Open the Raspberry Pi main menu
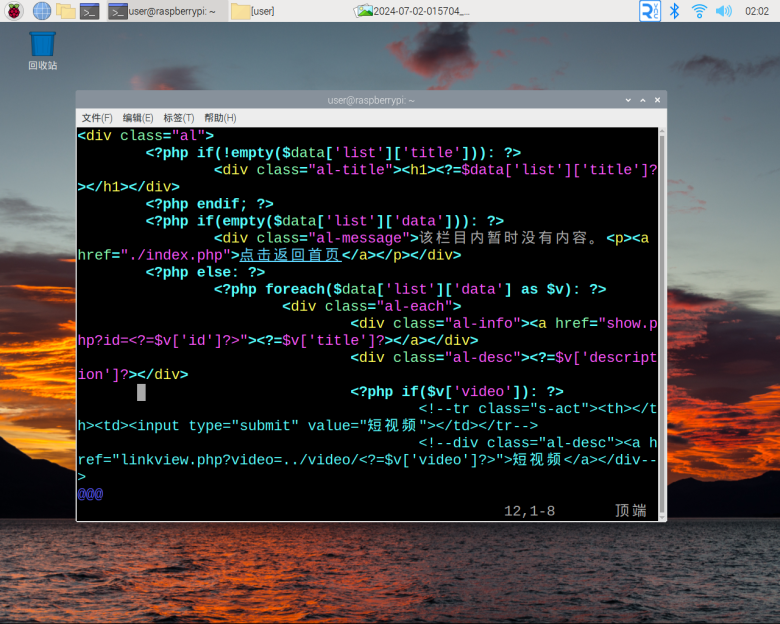 (14, 10)
